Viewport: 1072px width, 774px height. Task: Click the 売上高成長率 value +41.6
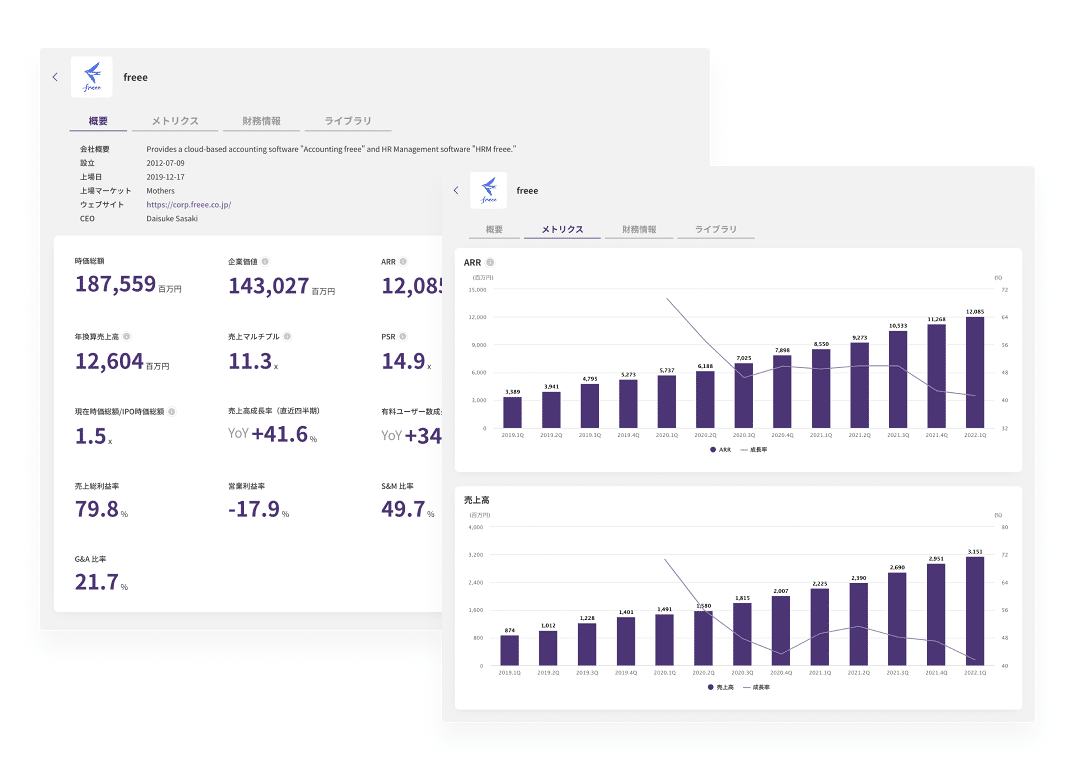pos(280,434)
